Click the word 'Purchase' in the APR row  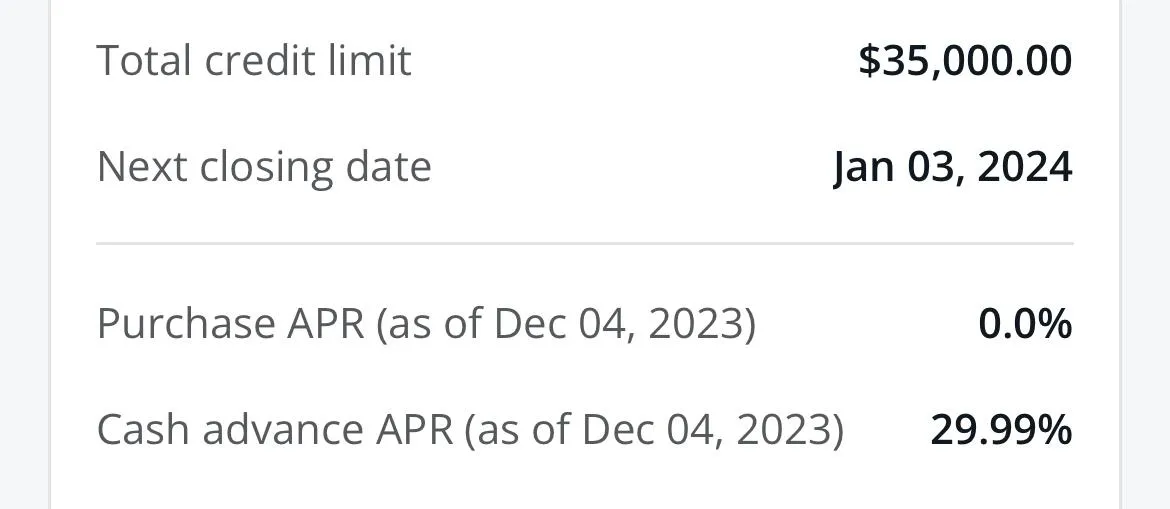pos(186,324)
